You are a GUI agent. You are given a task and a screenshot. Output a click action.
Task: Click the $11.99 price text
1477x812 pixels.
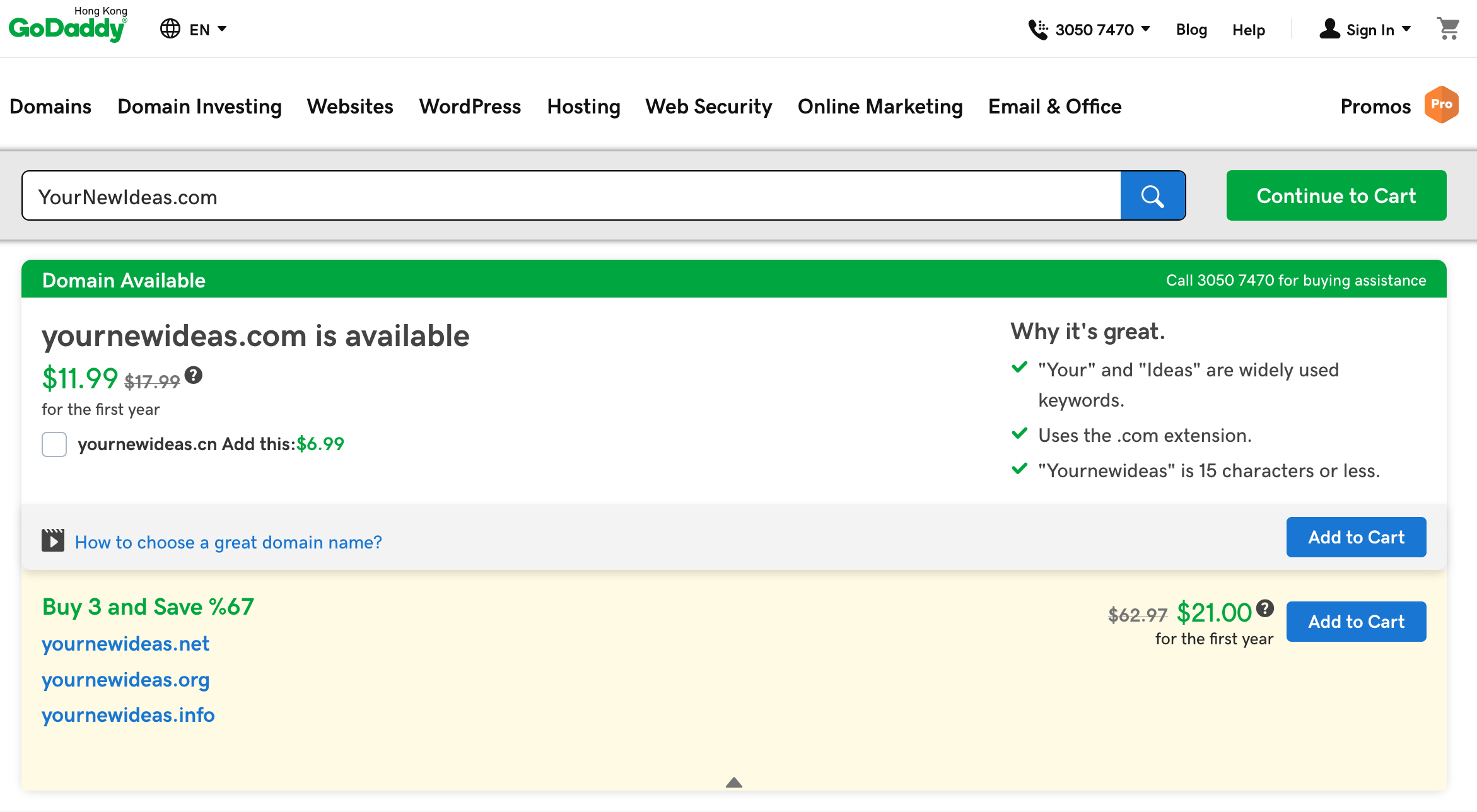pyautogui.click(x=80, y=378)
